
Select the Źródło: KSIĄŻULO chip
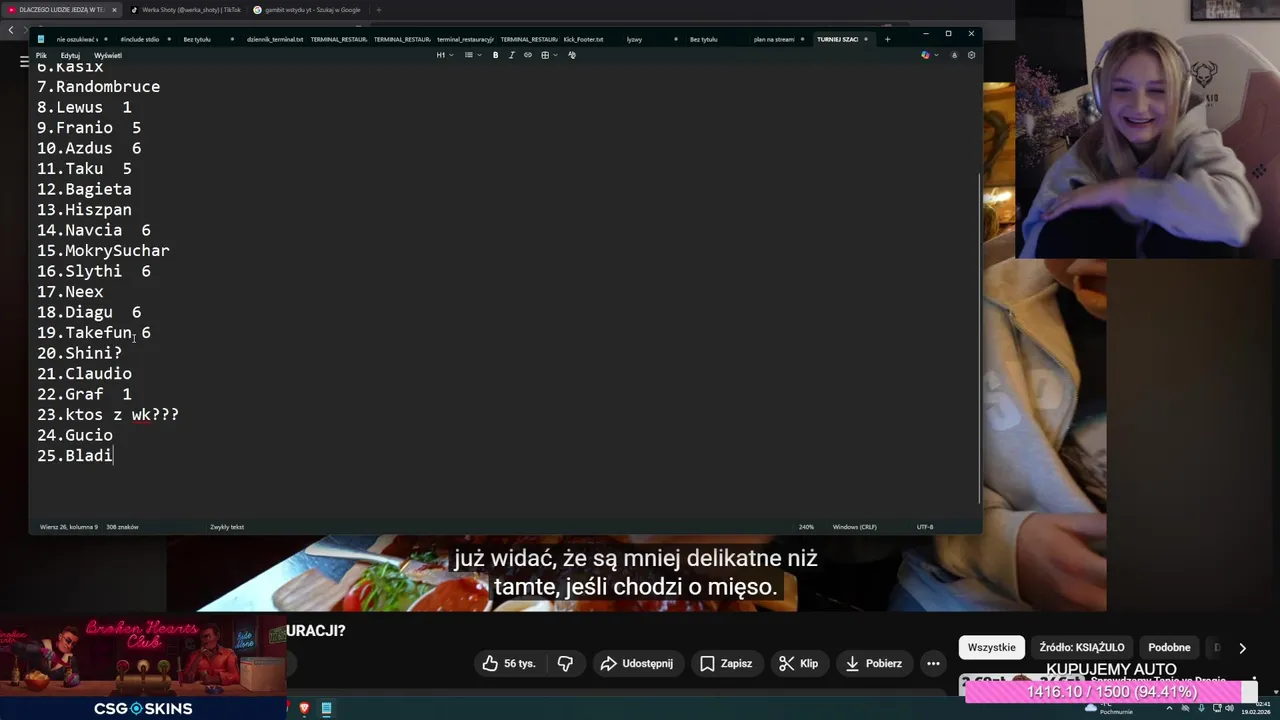pos(1082,647)
